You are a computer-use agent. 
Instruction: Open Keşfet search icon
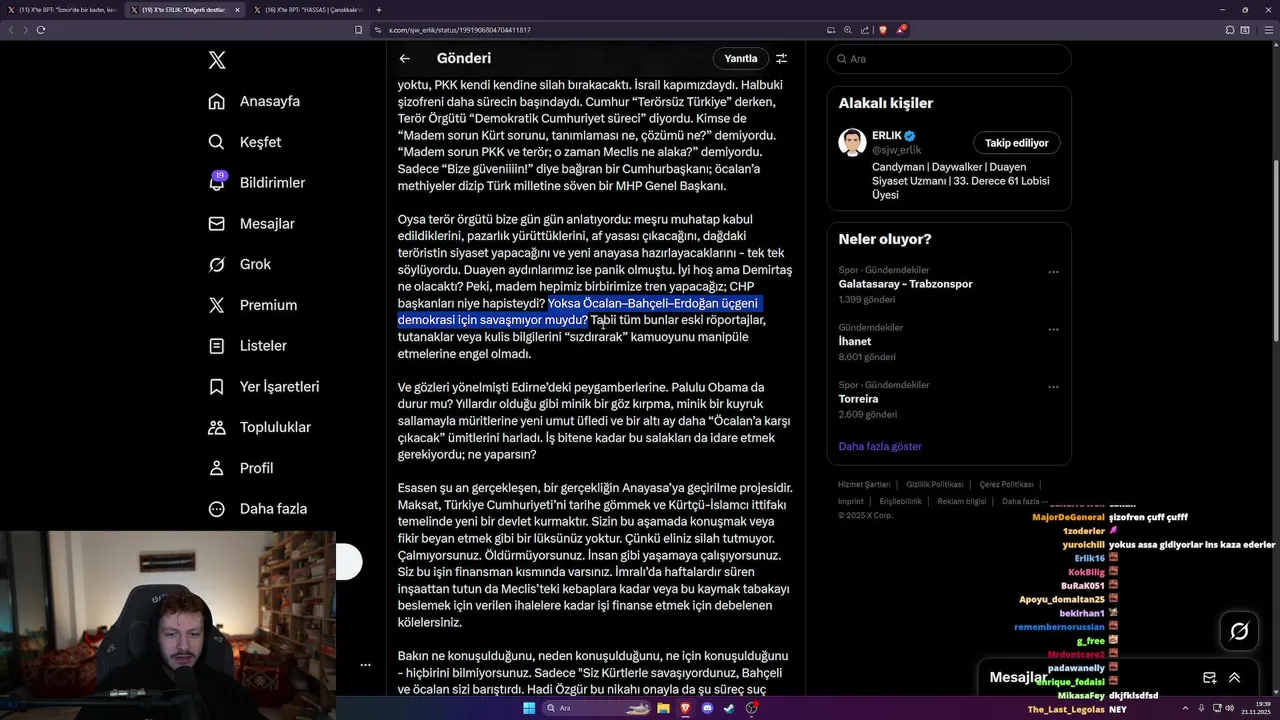pos(217,142)
